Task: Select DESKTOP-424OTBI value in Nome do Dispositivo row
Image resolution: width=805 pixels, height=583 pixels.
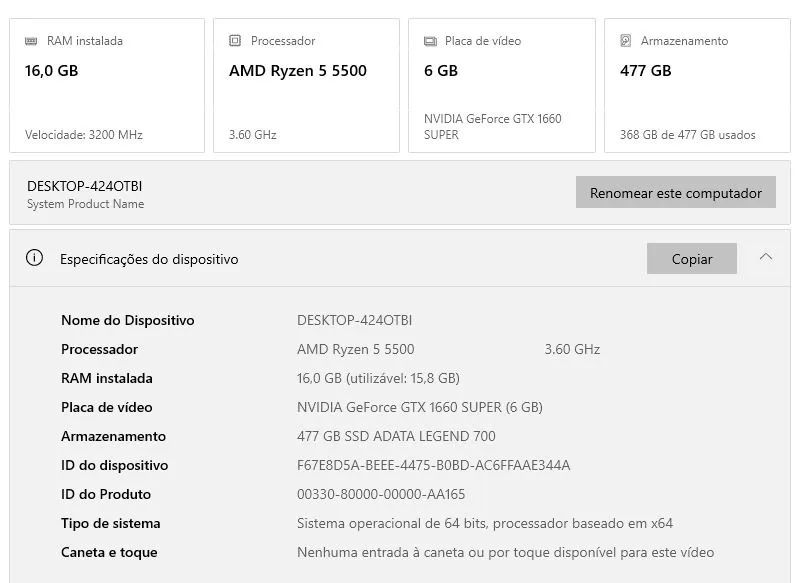Action: coord(354,320)
